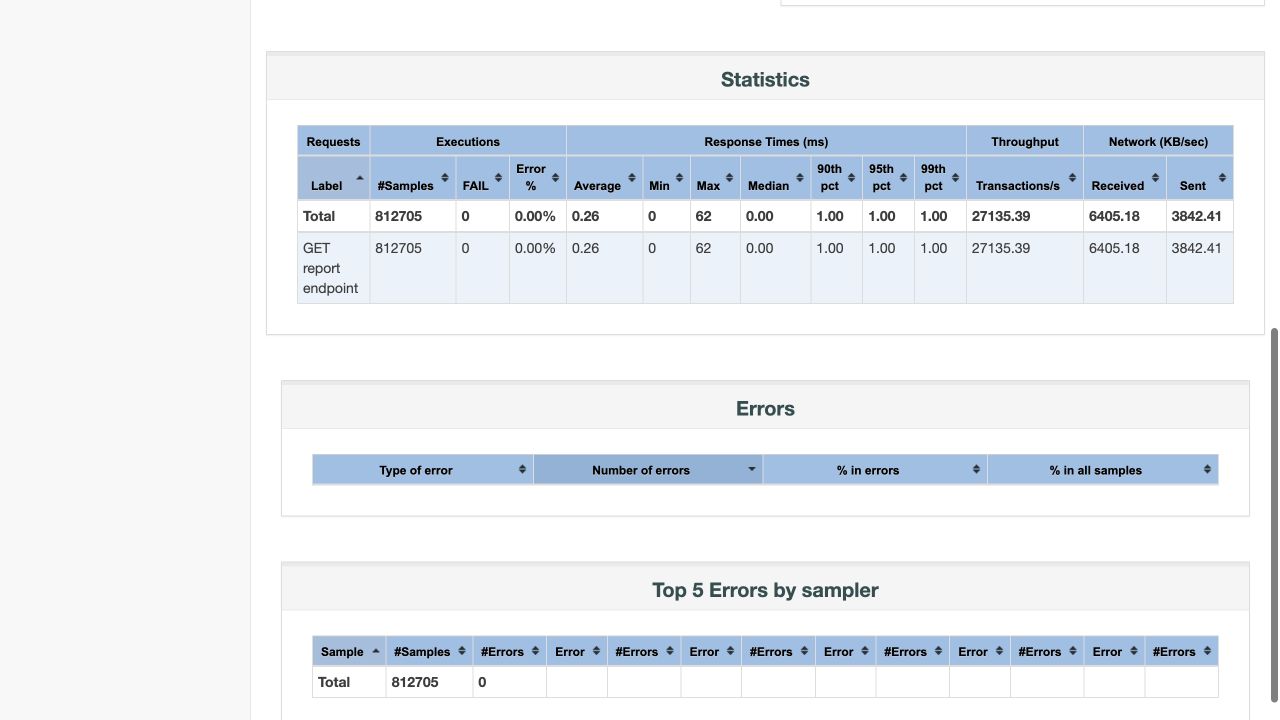Image resolution: width=1280 pixels, height=720 pixels.
Task: Click the Response Times (ms) group header
Action: click(x=766, y=141)
